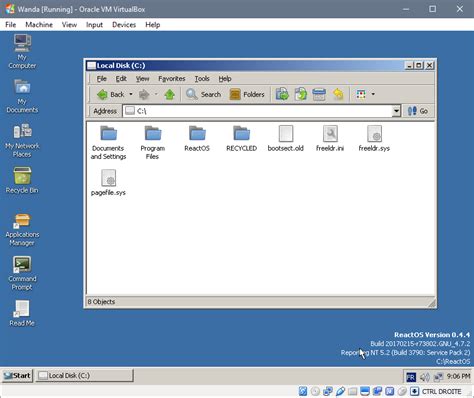Screen dimensions: 474x398
Task: Open the Search pane
Action: coord(203,94)
